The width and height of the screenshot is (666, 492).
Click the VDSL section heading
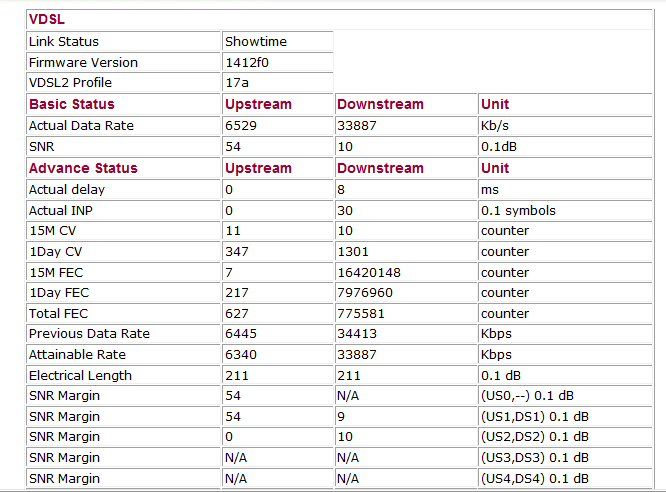[x=47, y=20]
